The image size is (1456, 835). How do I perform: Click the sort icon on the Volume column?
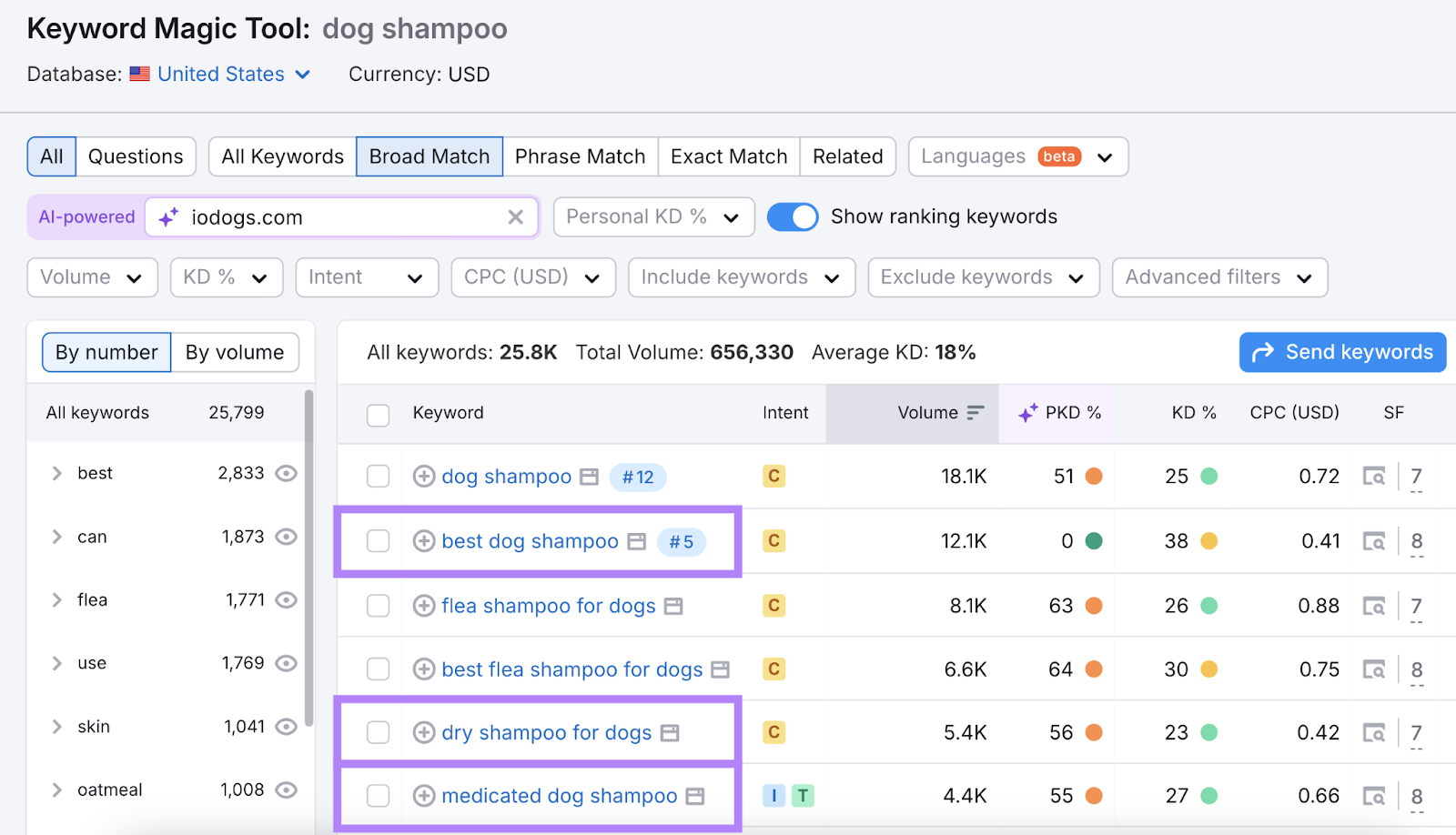(x=976, y=412)
